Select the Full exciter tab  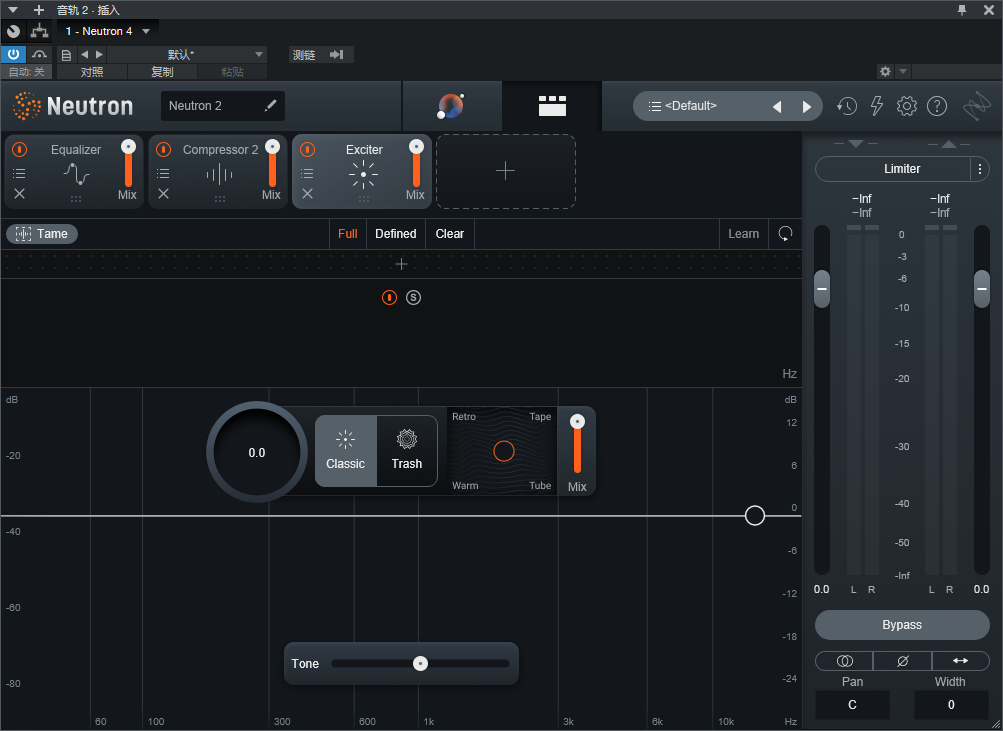point(347,233)
